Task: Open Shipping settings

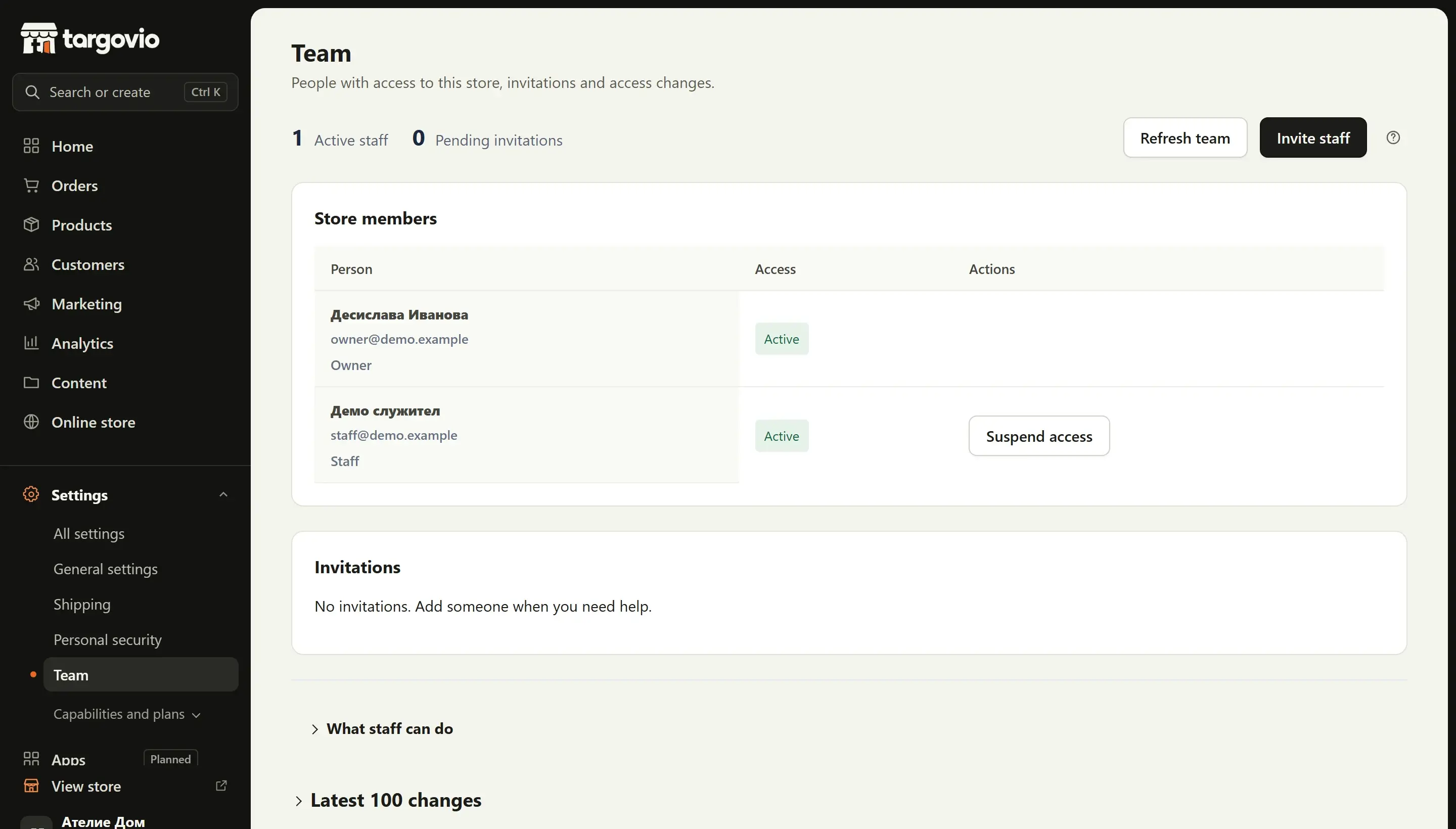Action: pyautogui.click(x=82, y=605)
